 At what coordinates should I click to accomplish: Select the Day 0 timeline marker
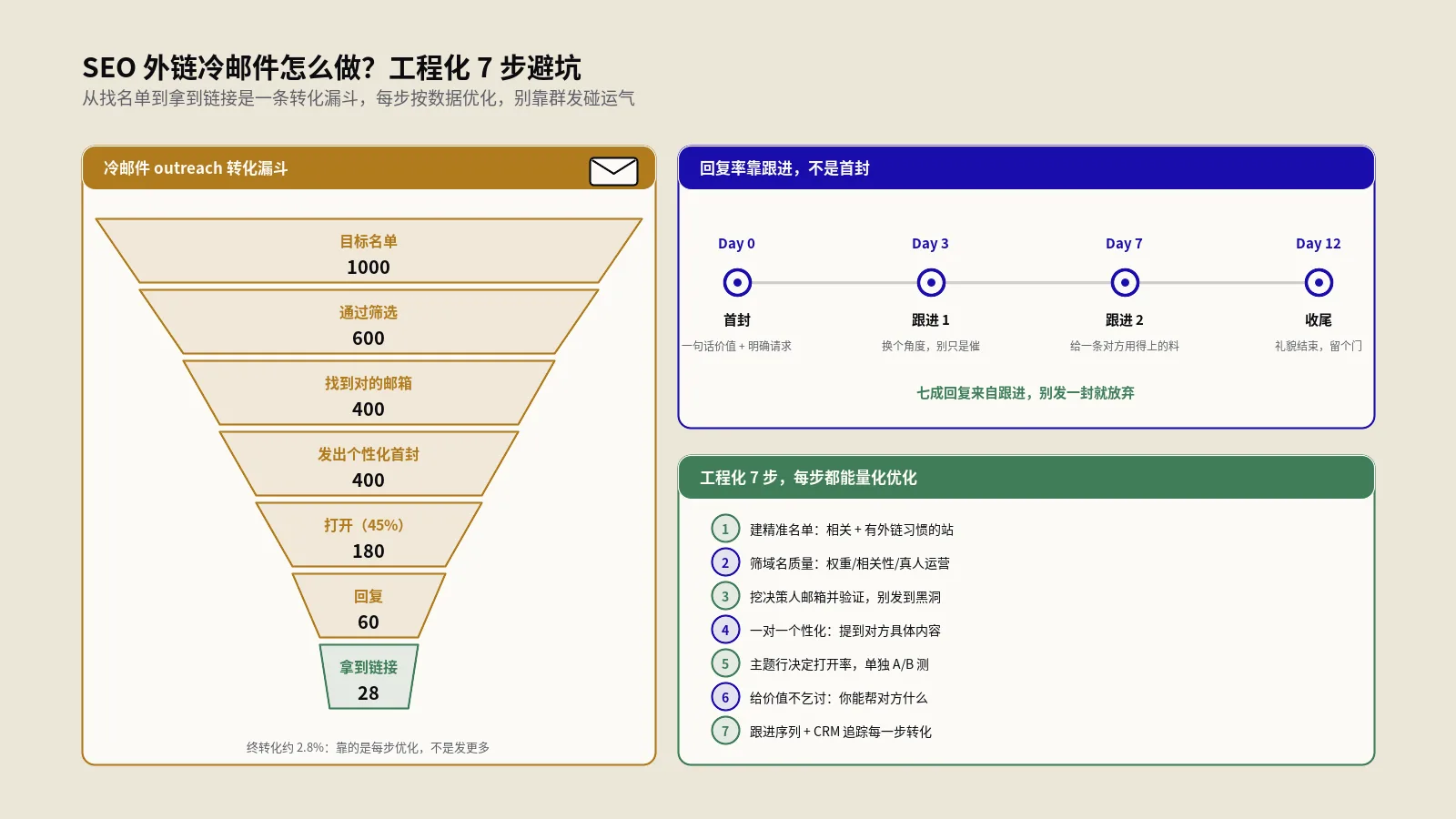pyautogui.click(x=737, y=283)
